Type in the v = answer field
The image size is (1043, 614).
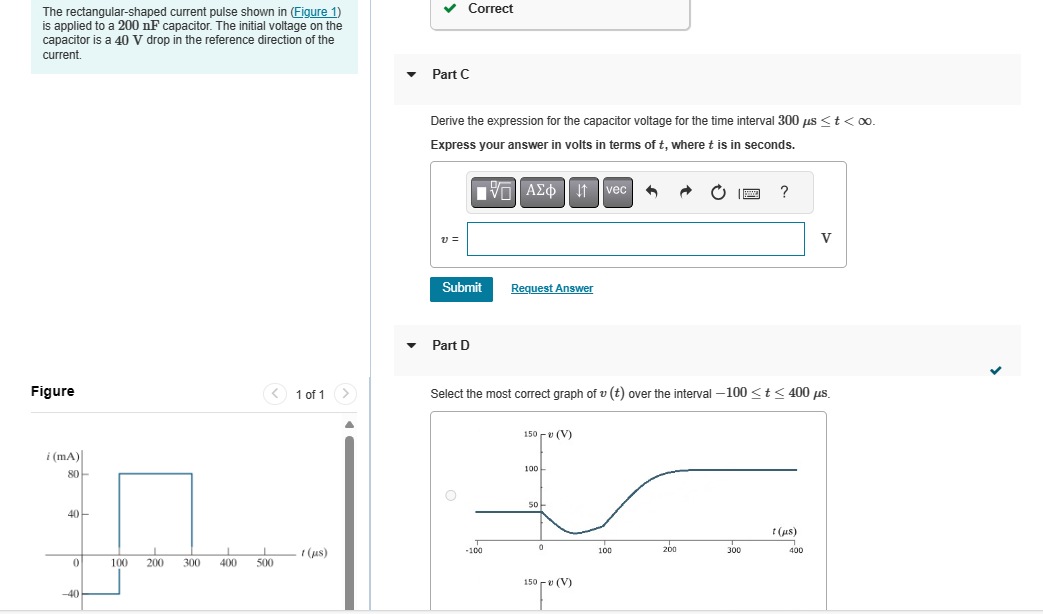(635, 238)
